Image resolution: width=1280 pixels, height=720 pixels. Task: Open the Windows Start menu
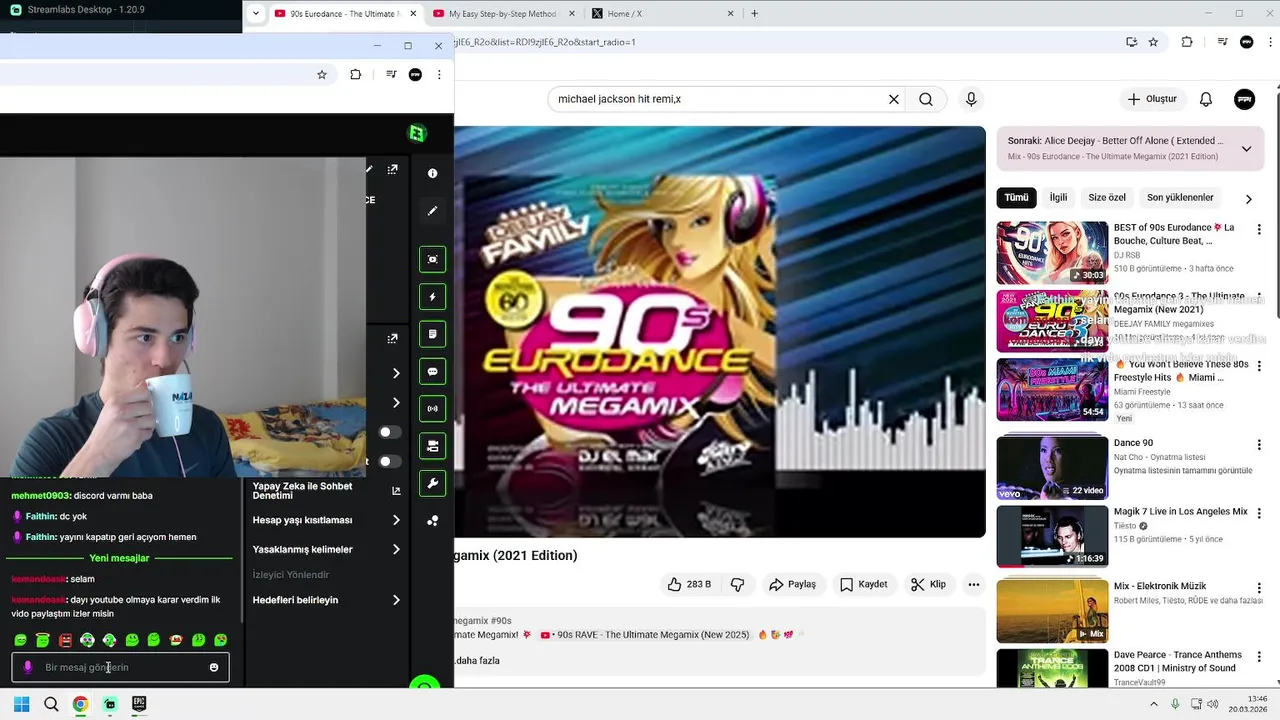(x=21, y=704)
